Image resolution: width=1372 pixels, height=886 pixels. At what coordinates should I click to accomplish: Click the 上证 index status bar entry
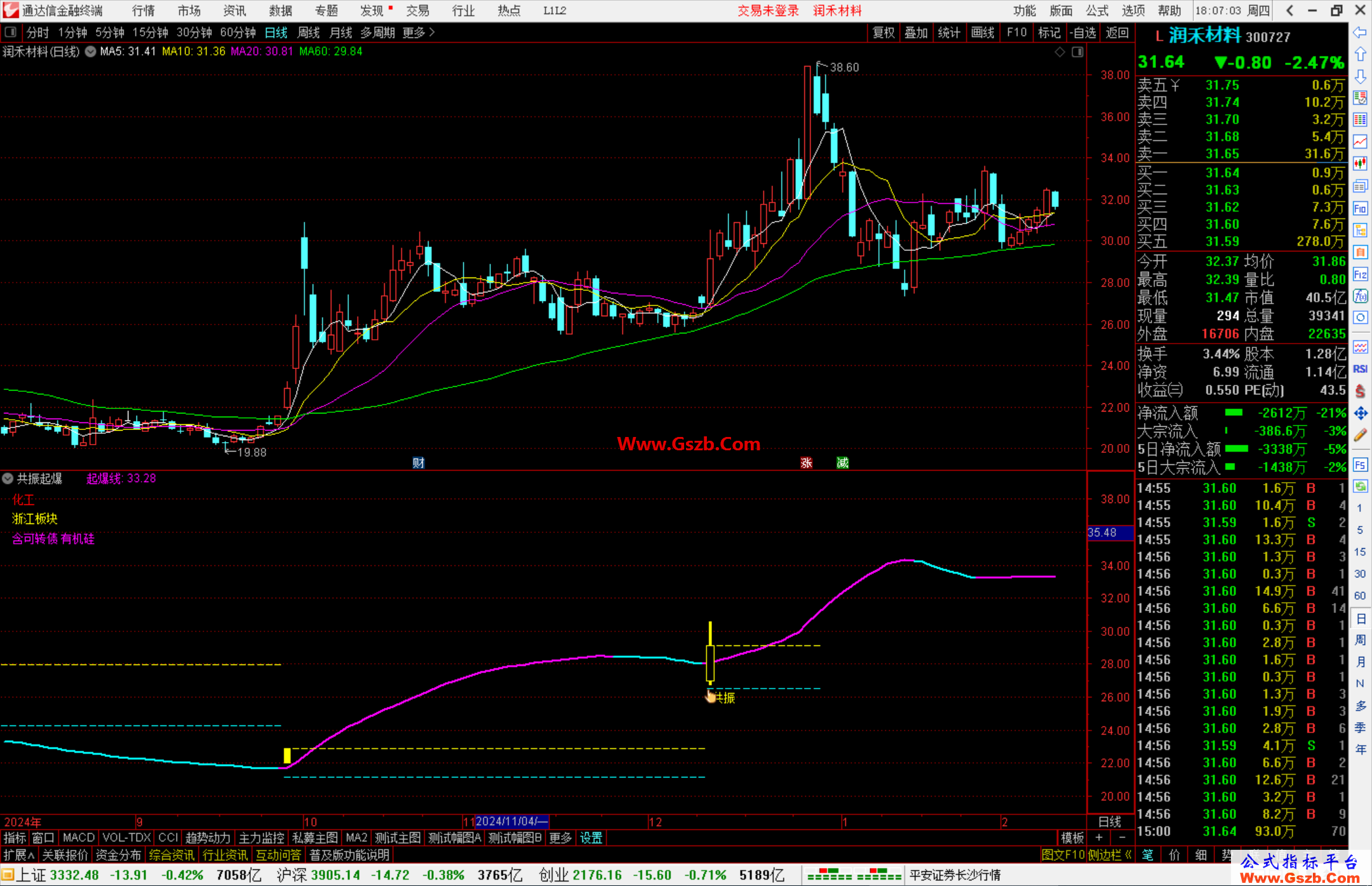tap(137, 875)
